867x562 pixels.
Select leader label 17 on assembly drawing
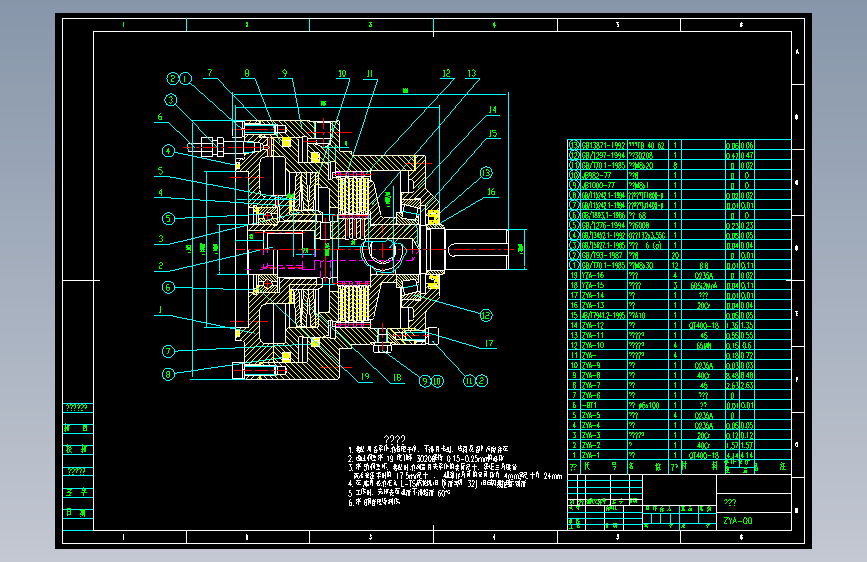click(x=489, y=344)
